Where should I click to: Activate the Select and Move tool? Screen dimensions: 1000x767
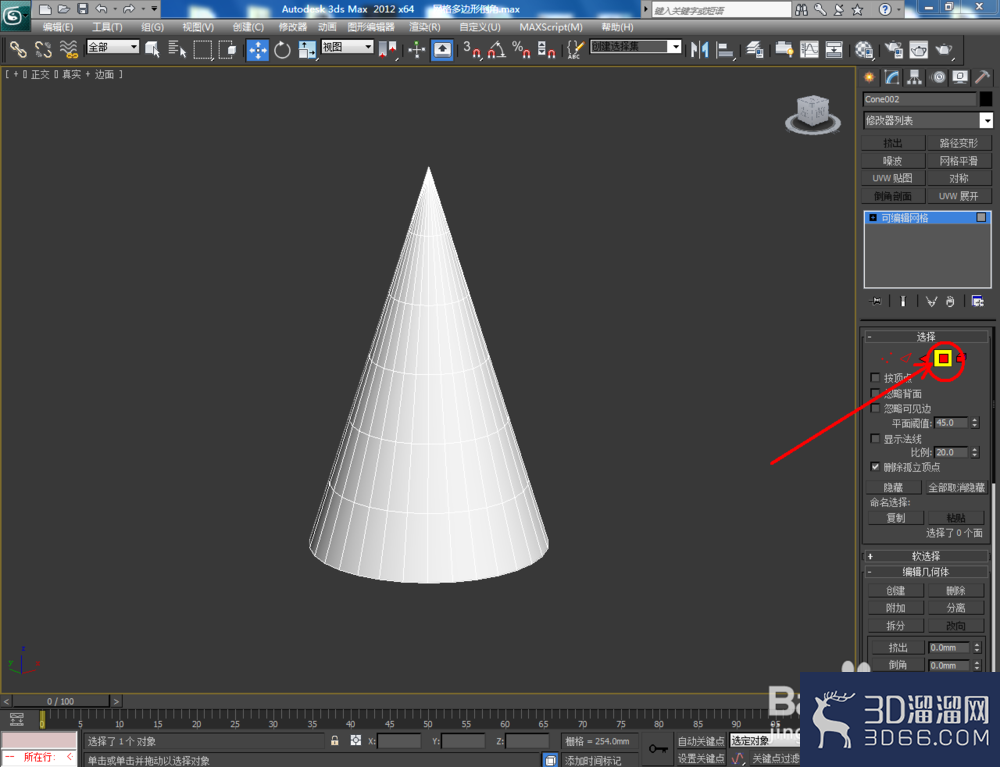(258, 50)
